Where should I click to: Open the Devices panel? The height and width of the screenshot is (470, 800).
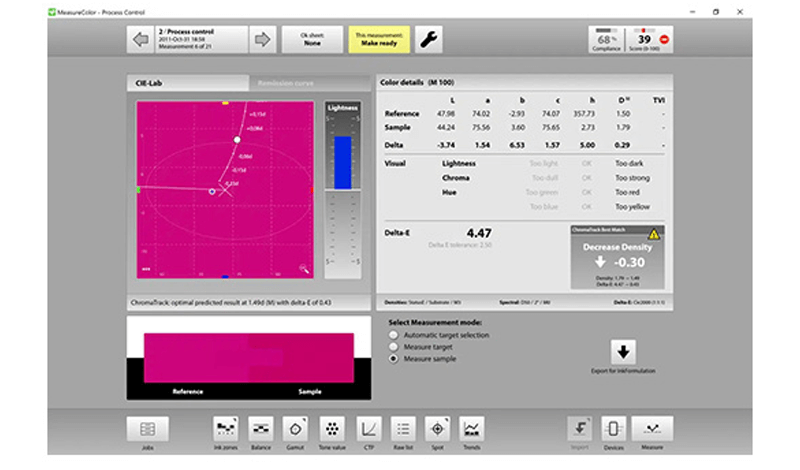tap(613, 429)
